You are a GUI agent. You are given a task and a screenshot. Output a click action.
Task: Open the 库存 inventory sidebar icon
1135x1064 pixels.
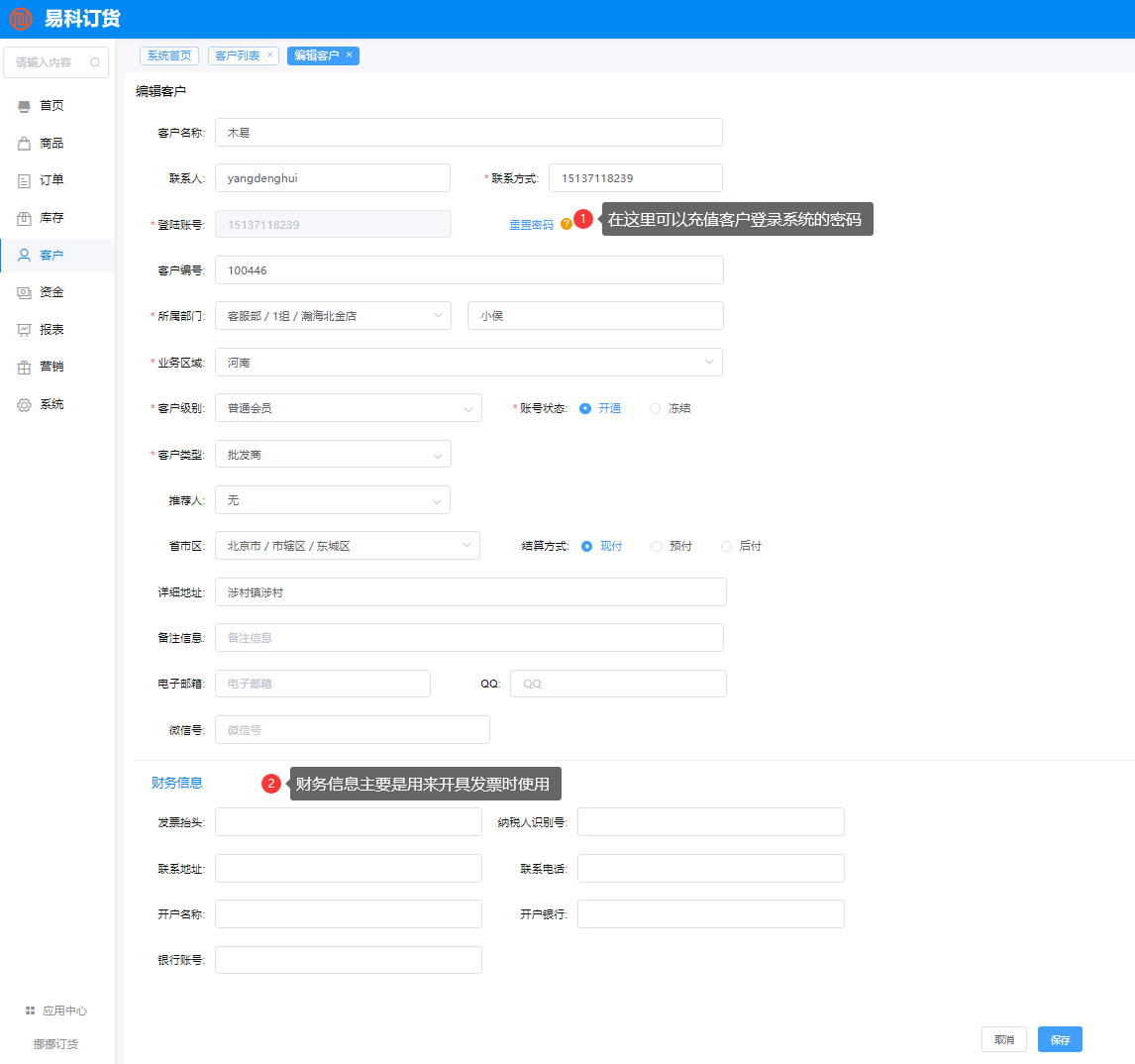25,218
